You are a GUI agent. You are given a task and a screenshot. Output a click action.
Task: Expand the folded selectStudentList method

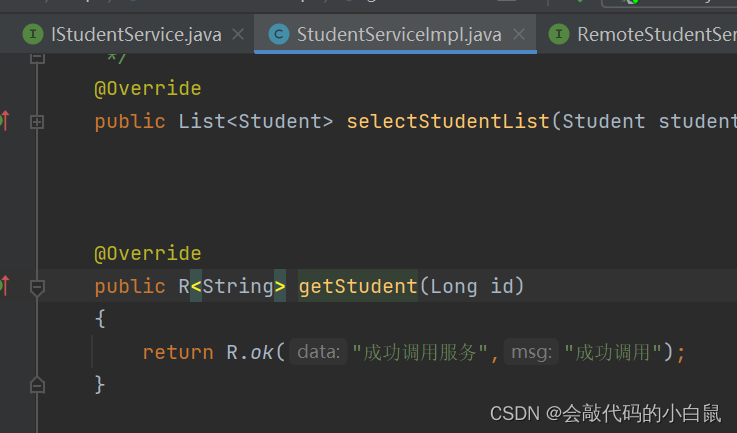point(37,122)
